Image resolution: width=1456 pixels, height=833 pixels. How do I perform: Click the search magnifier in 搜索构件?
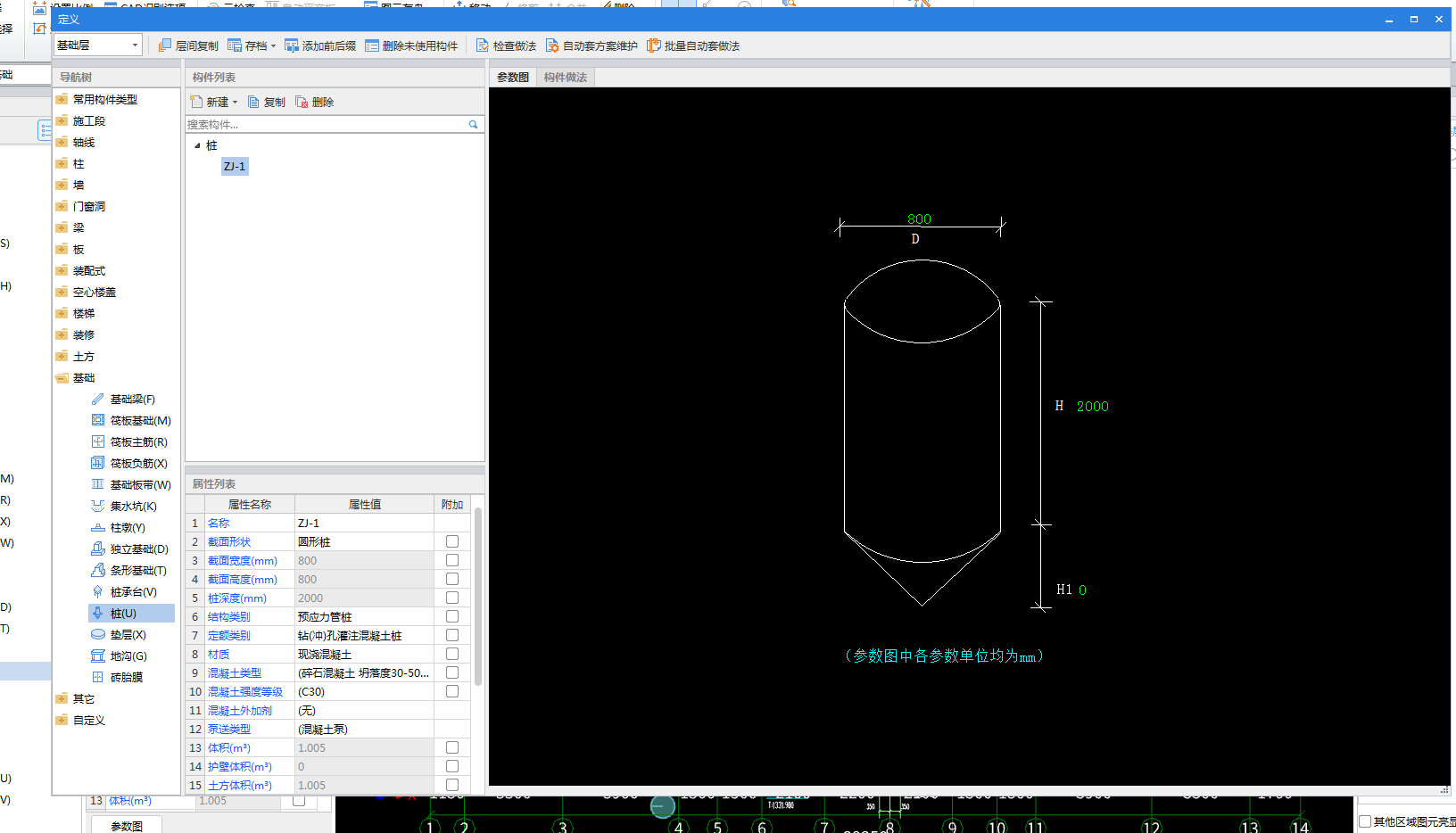pos(474,125)
